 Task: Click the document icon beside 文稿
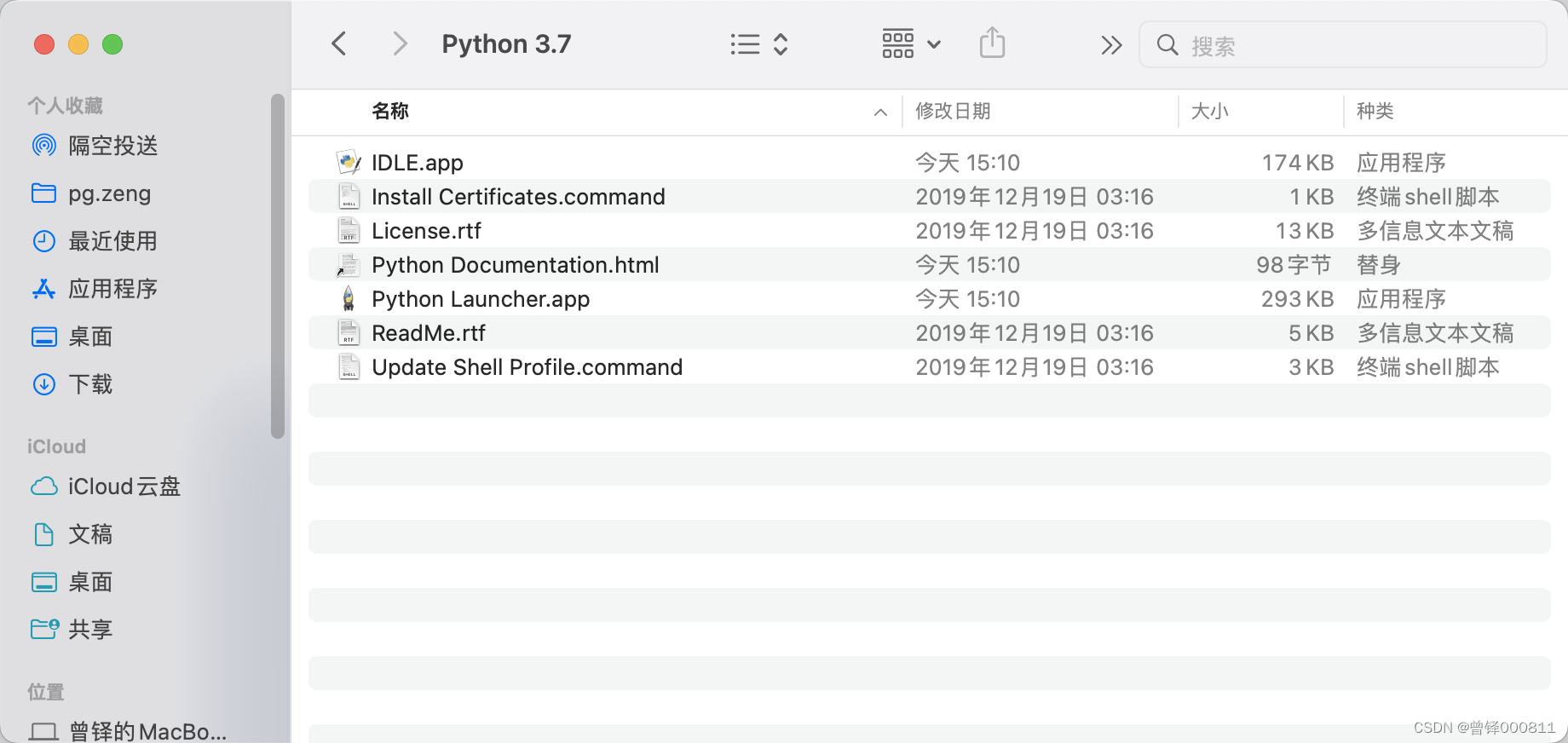tap(44, 534)
